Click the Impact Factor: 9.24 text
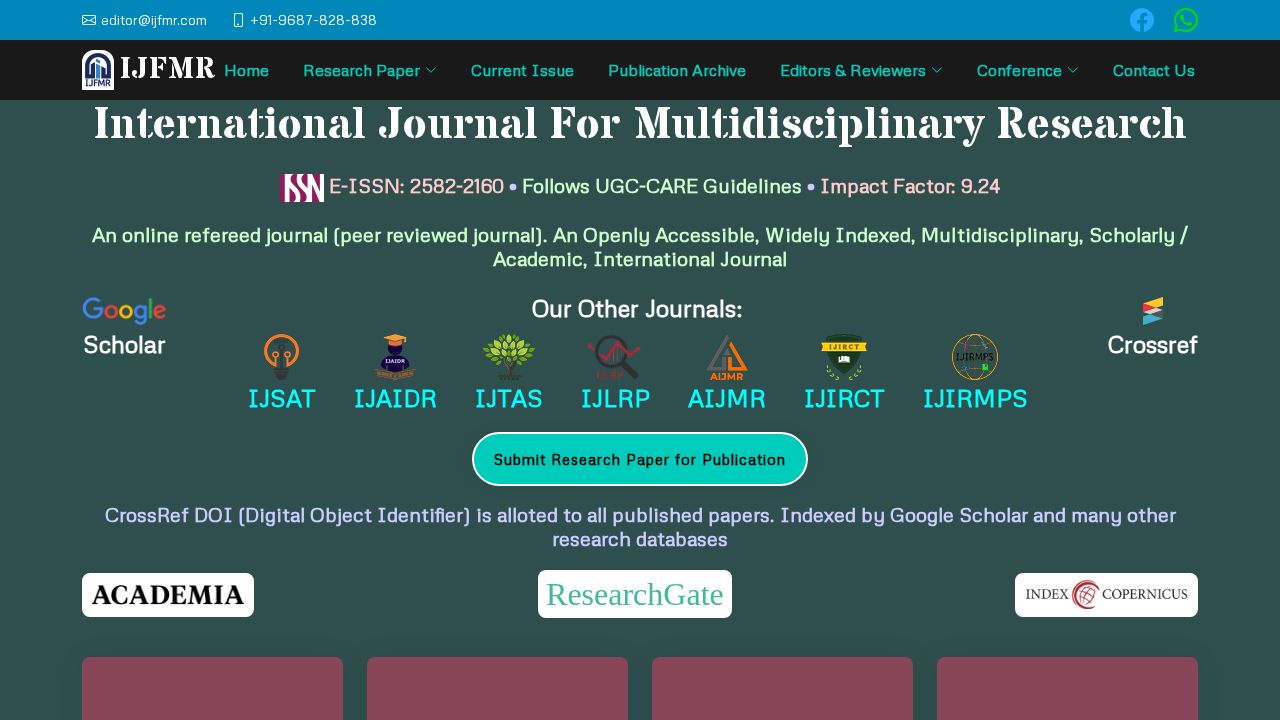The height and width of the screenshot is (720, 1280). 910,186
